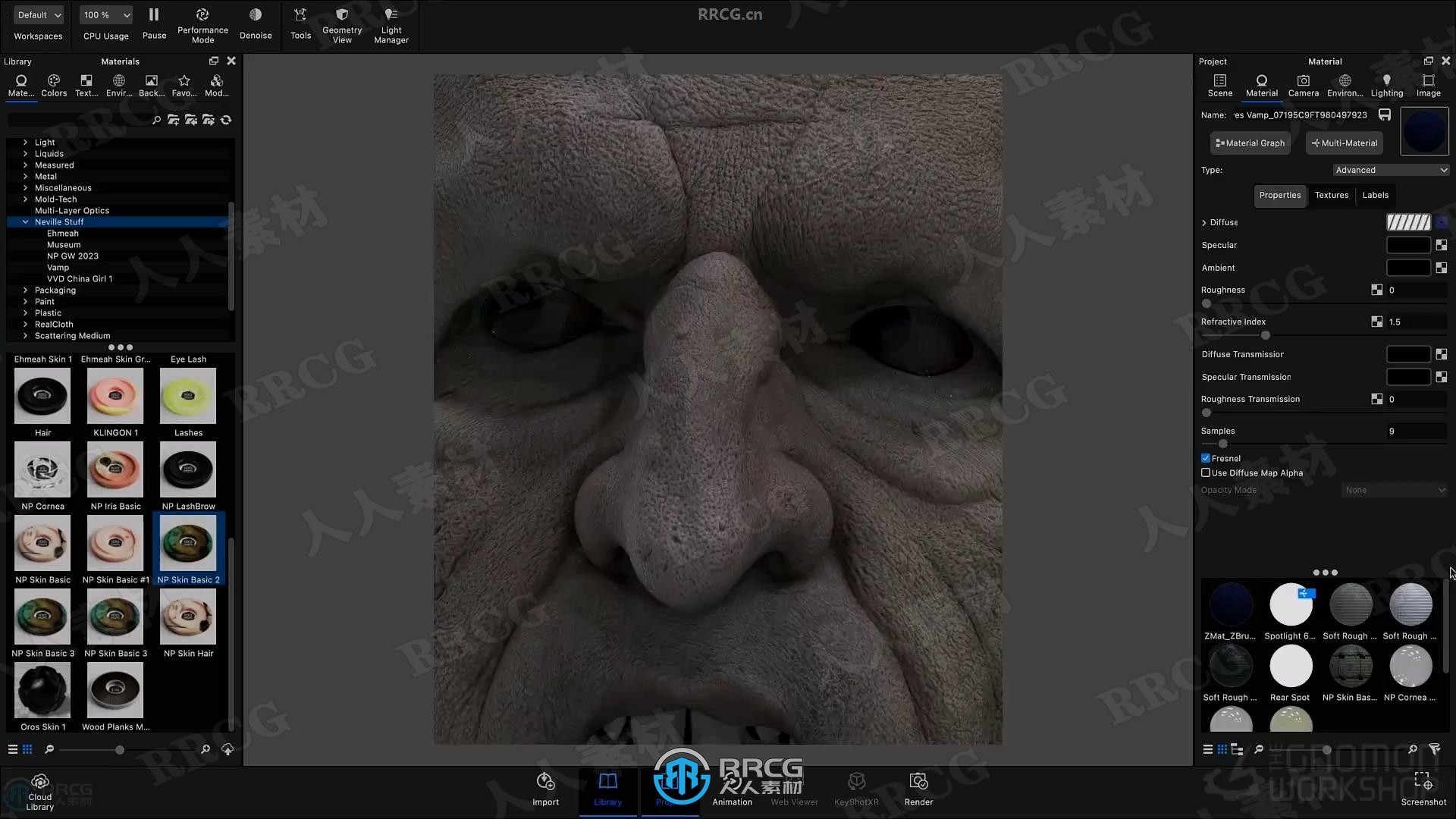Viewport: 1456px width, 819px height.
Task: Collapse the Neville Stuff folder
Action: click(25, 221)
